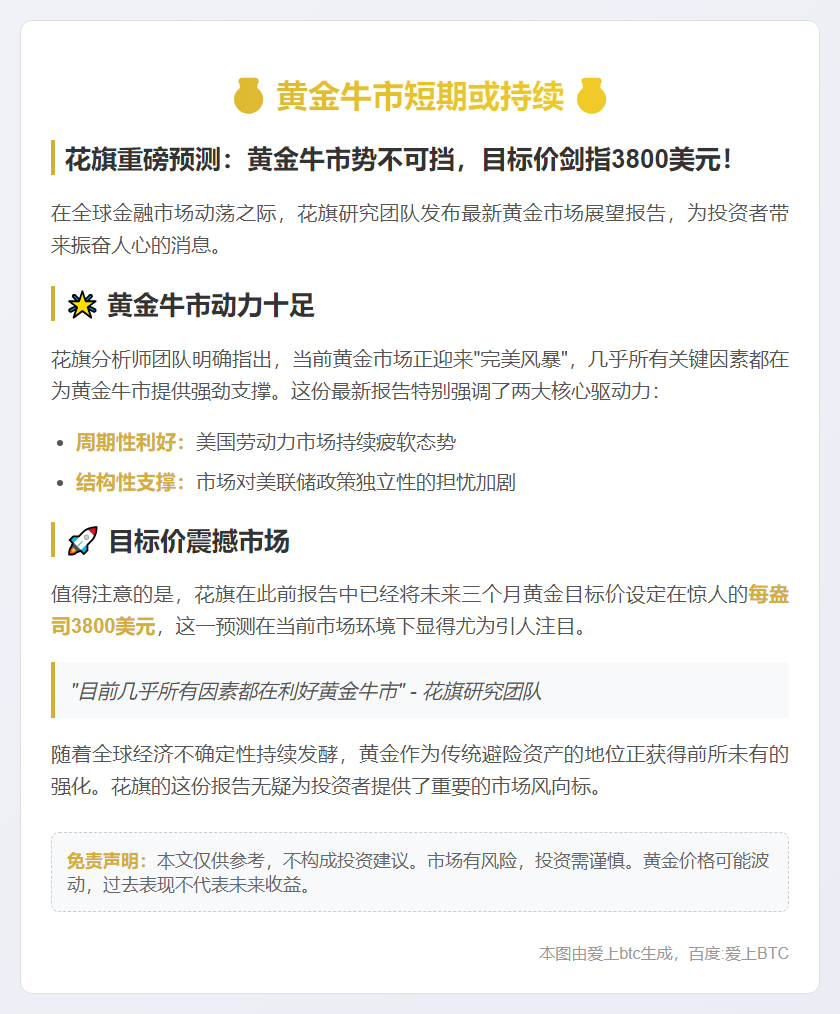Click the 目标价震撼市场 section heading

tap(199, 541)
